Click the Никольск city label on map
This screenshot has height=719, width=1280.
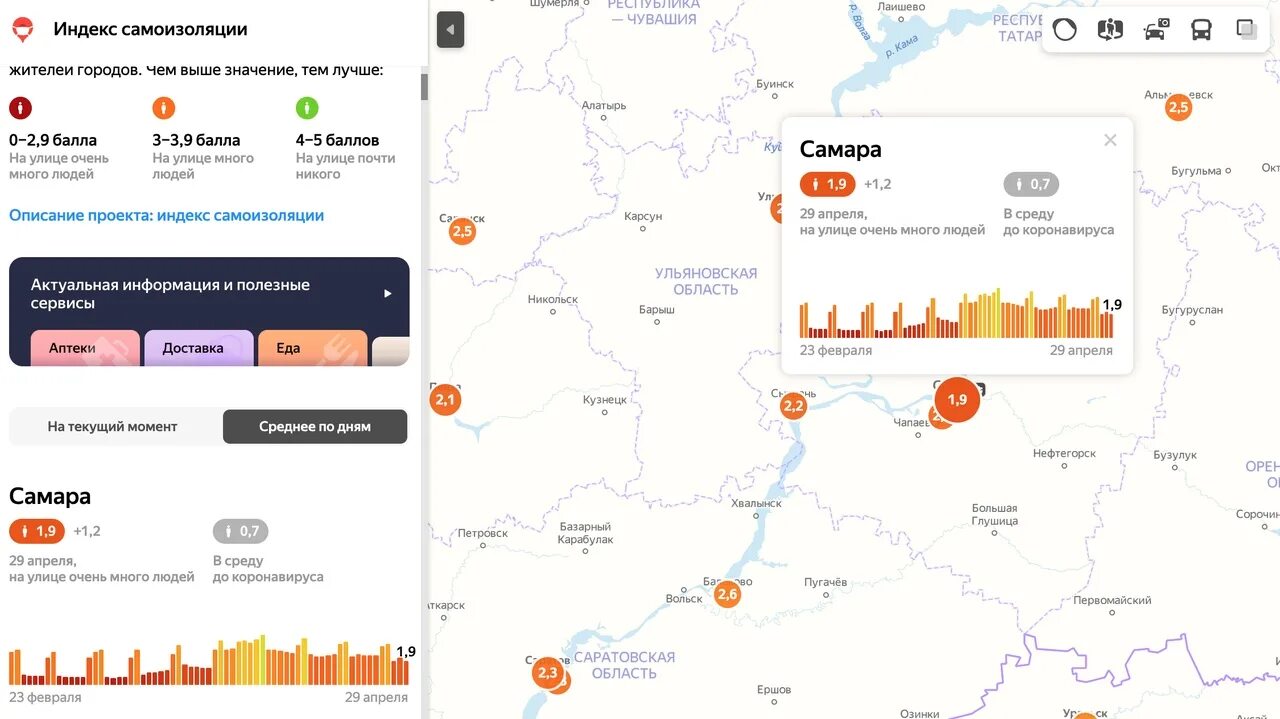pyautogui.click(x=553, y=299)
